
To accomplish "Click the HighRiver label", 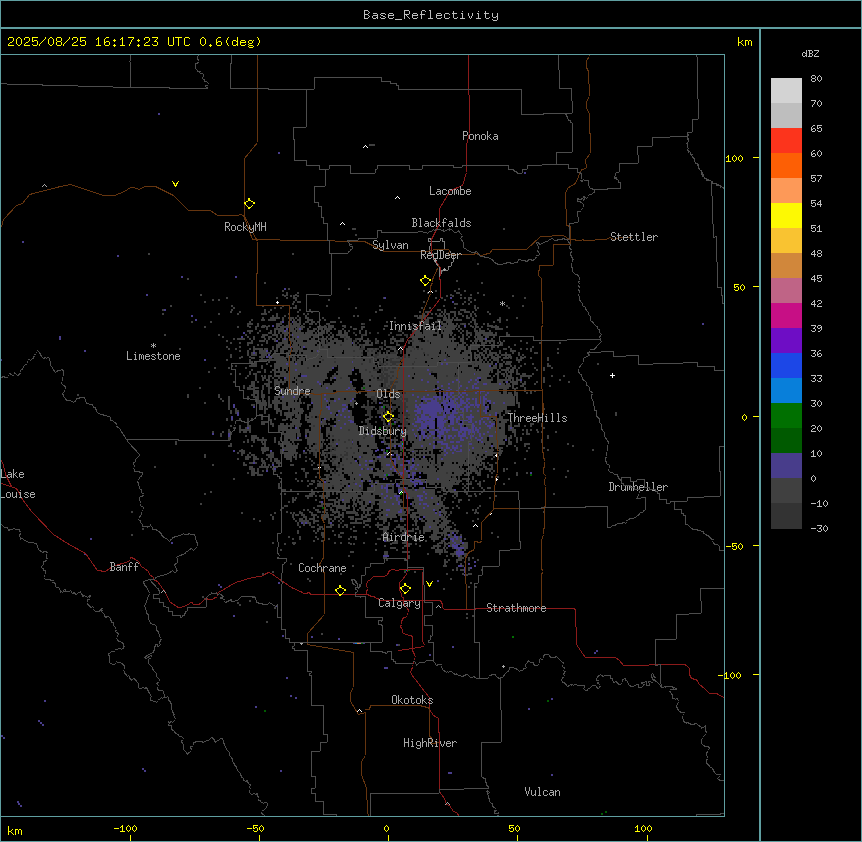I will pyautogui.click(x=430, y=743).
